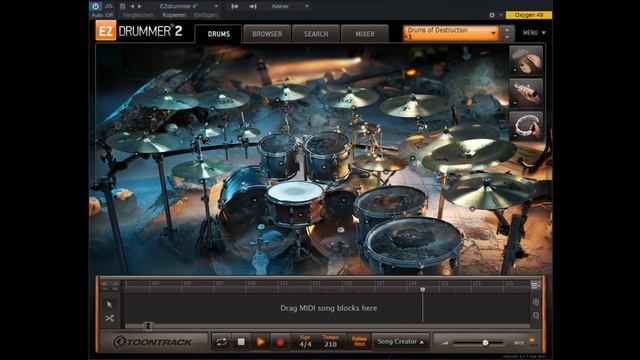Select the shaker percussion thumbnail
This screenshot has height=360, width=640.
point(526,93)
